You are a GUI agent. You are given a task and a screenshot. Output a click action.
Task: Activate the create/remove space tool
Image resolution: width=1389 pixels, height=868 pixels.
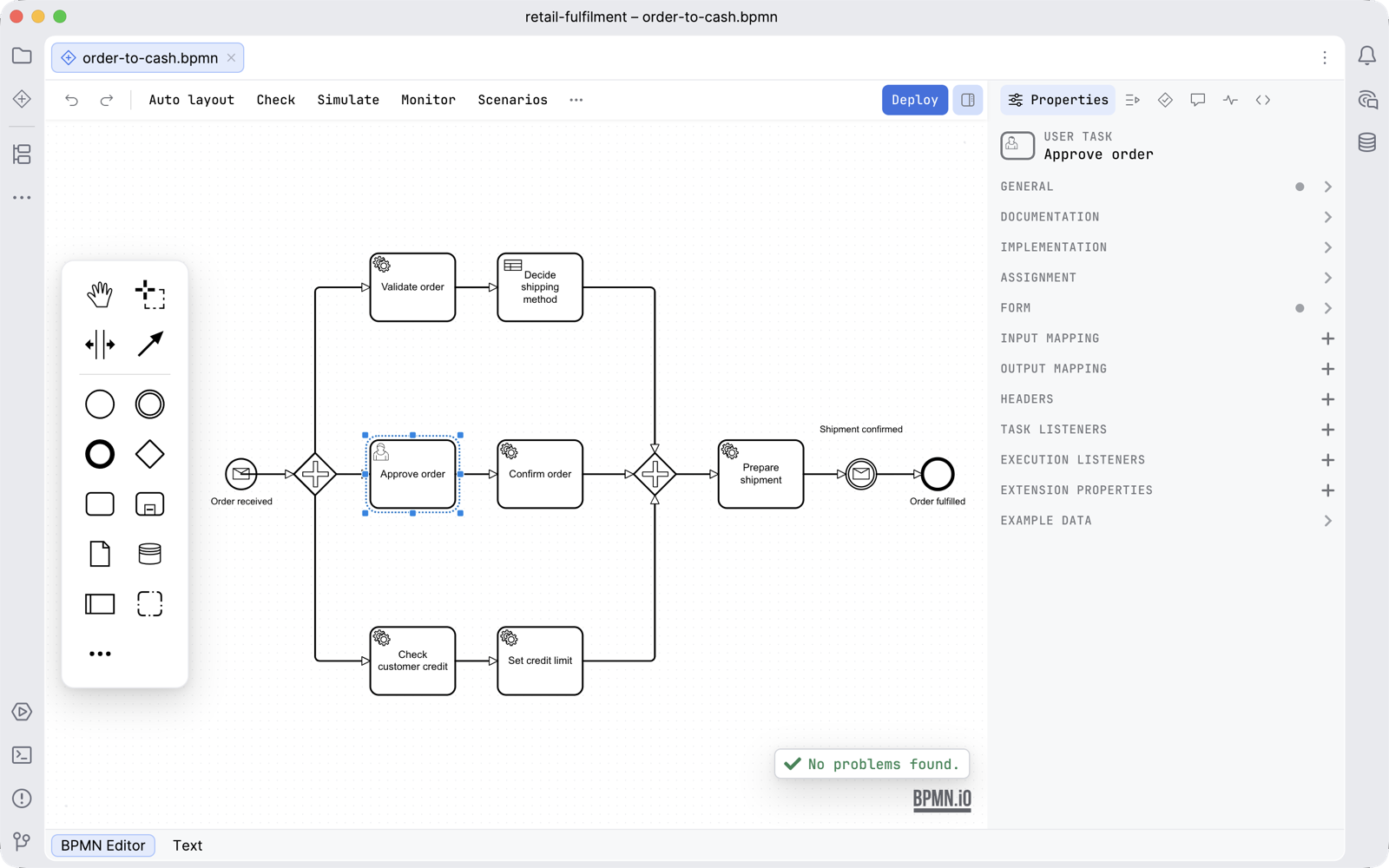100,345
